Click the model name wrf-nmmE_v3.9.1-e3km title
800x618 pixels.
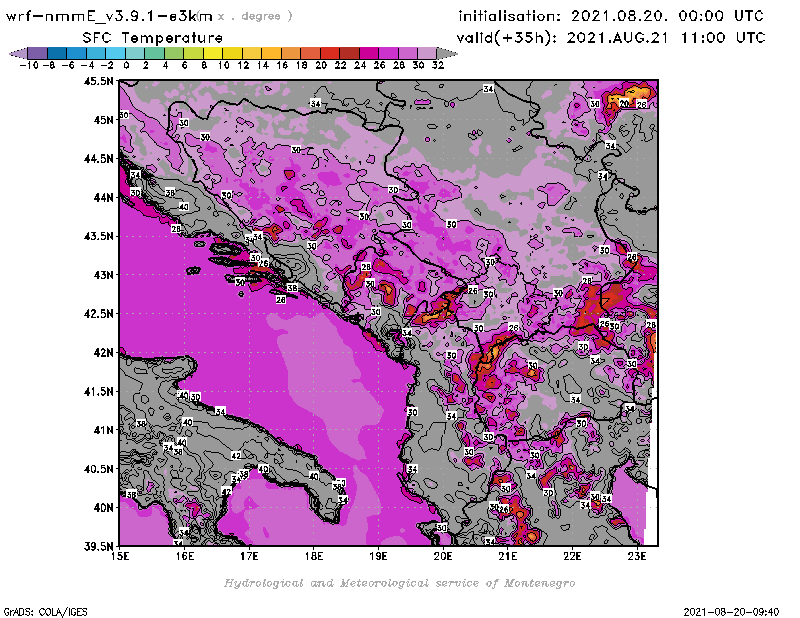click(109, 16)
